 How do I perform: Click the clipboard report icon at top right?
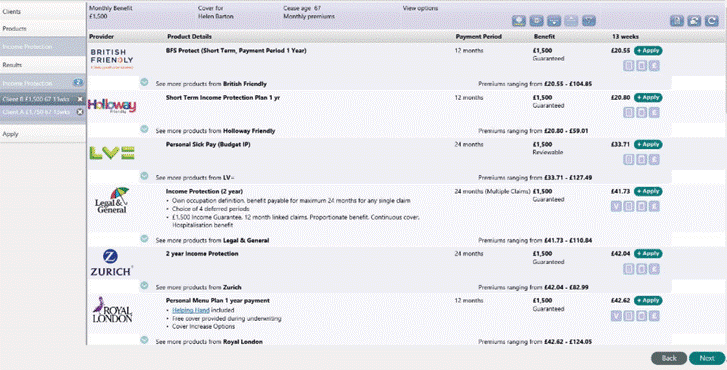(676, 21)
